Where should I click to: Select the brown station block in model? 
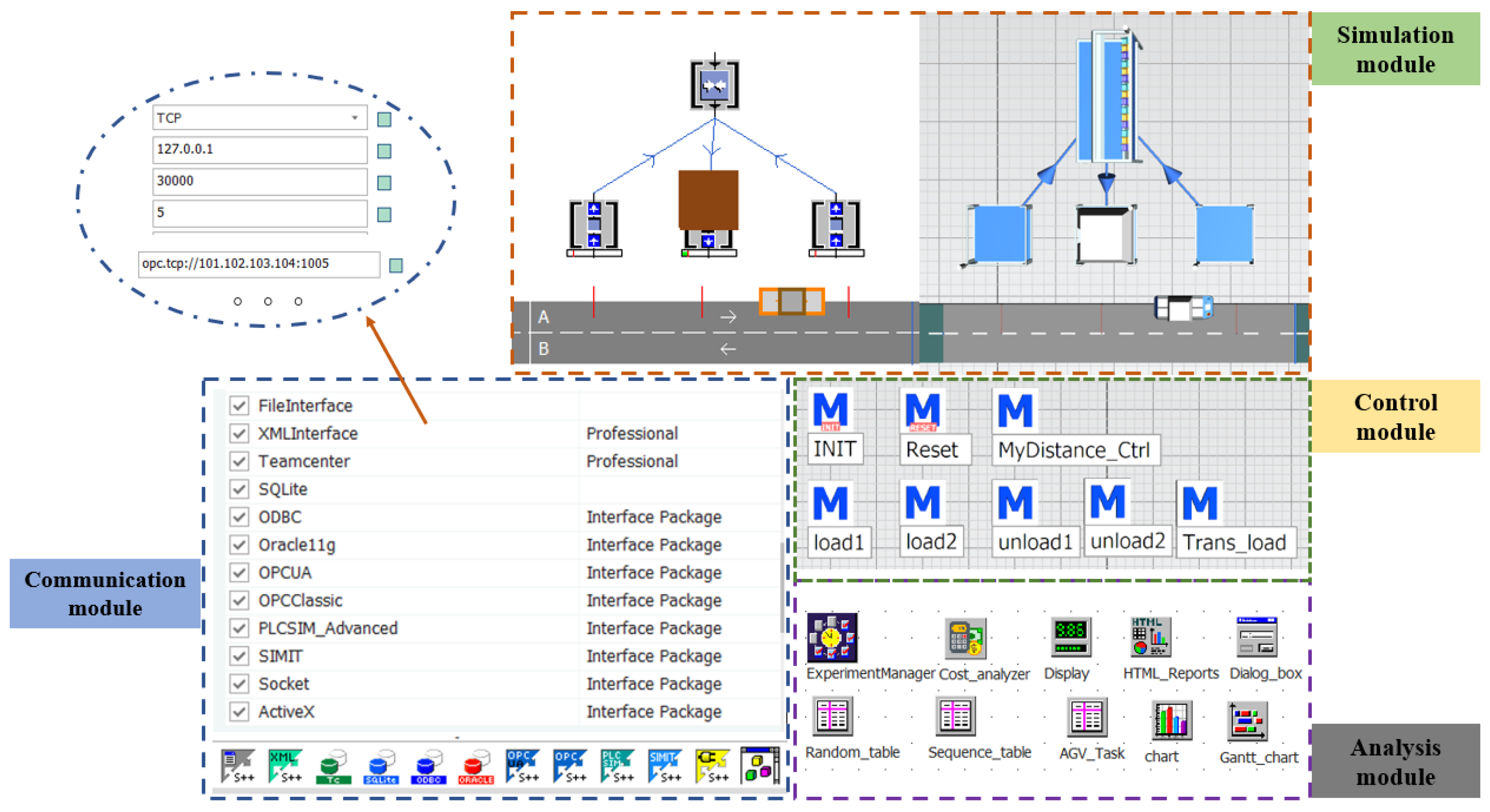click(x=707, y=199)
